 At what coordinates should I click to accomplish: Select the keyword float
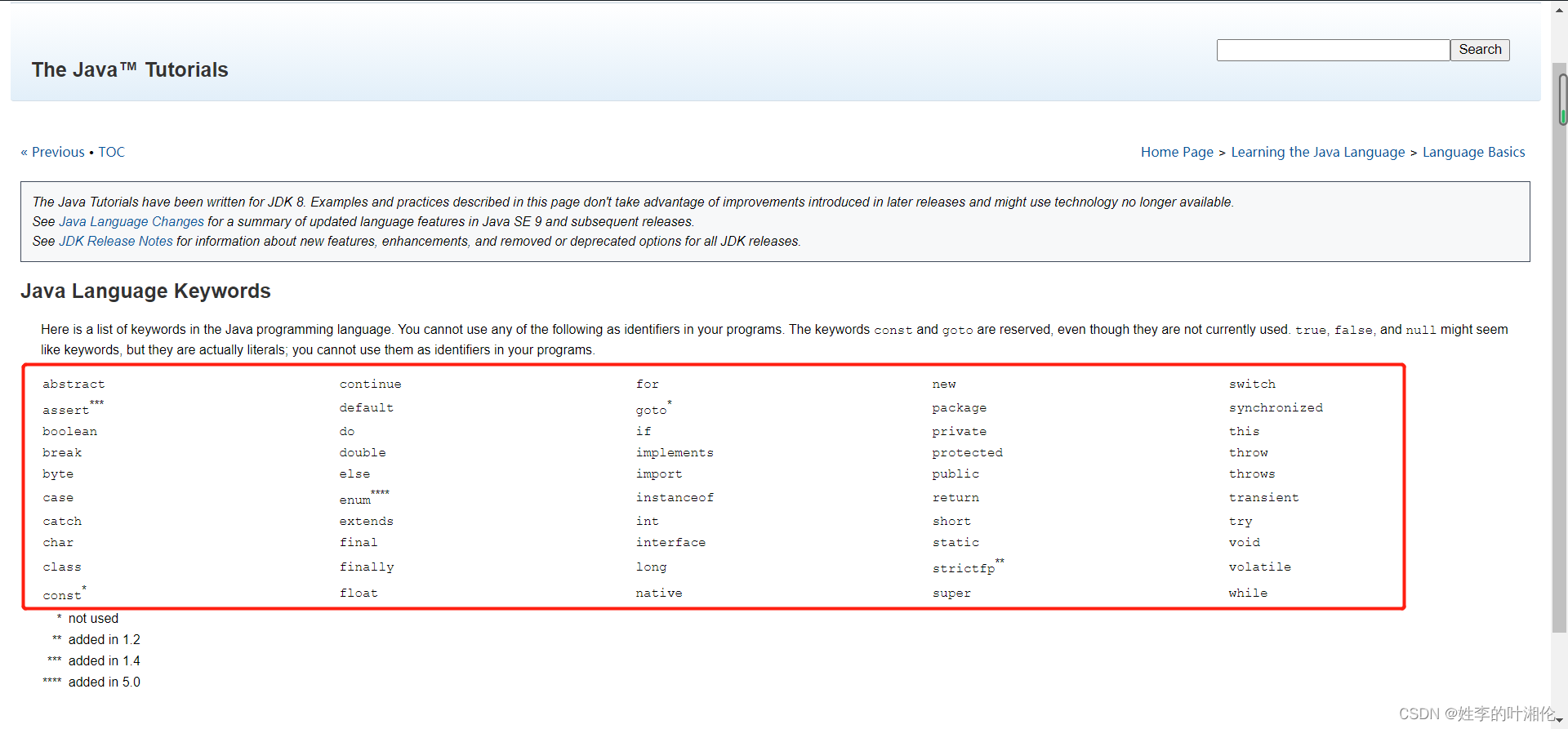(x=359, y=593)
